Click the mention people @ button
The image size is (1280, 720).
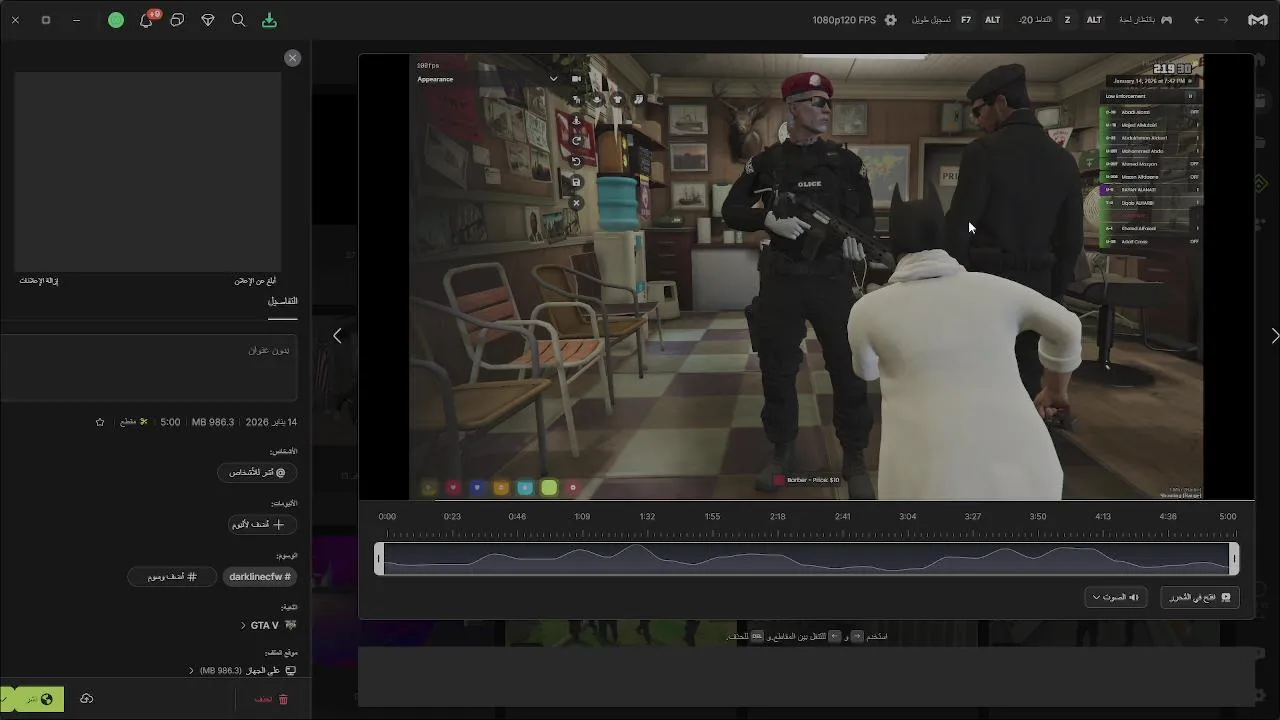pos(257,472)
